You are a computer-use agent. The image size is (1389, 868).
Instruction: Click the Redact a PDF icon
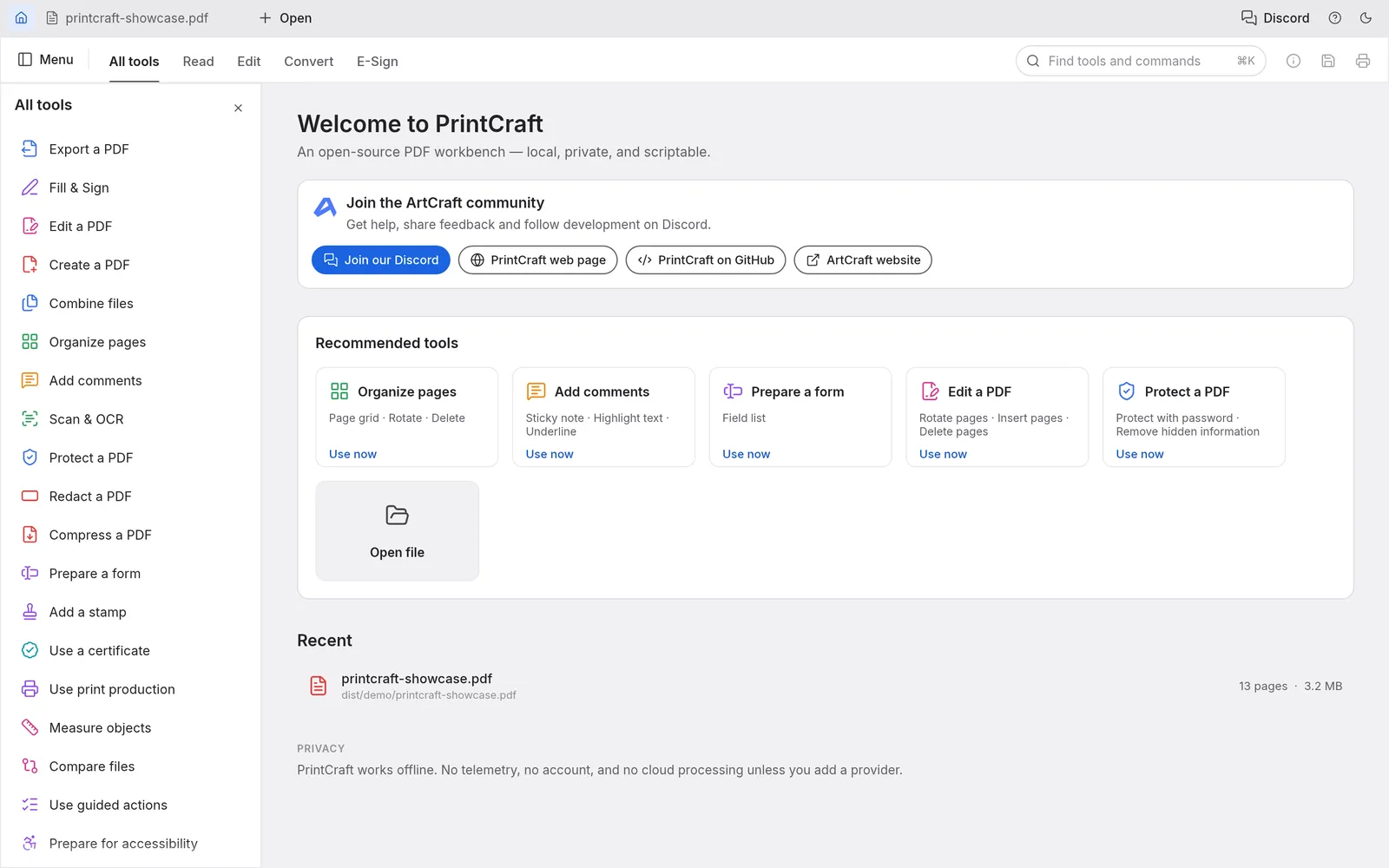tap(30, 496)
